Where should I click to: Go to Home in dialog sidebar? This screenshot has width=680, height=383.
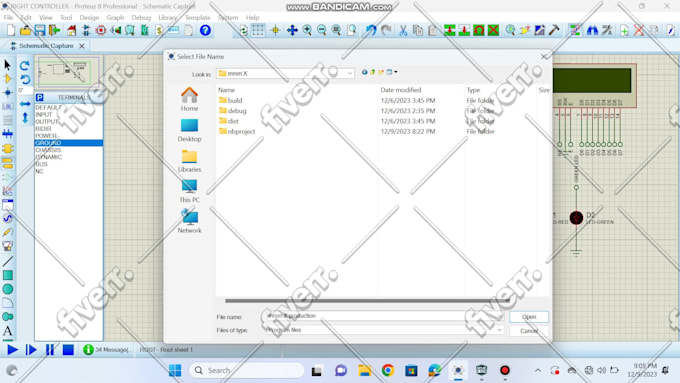point(190,99)
